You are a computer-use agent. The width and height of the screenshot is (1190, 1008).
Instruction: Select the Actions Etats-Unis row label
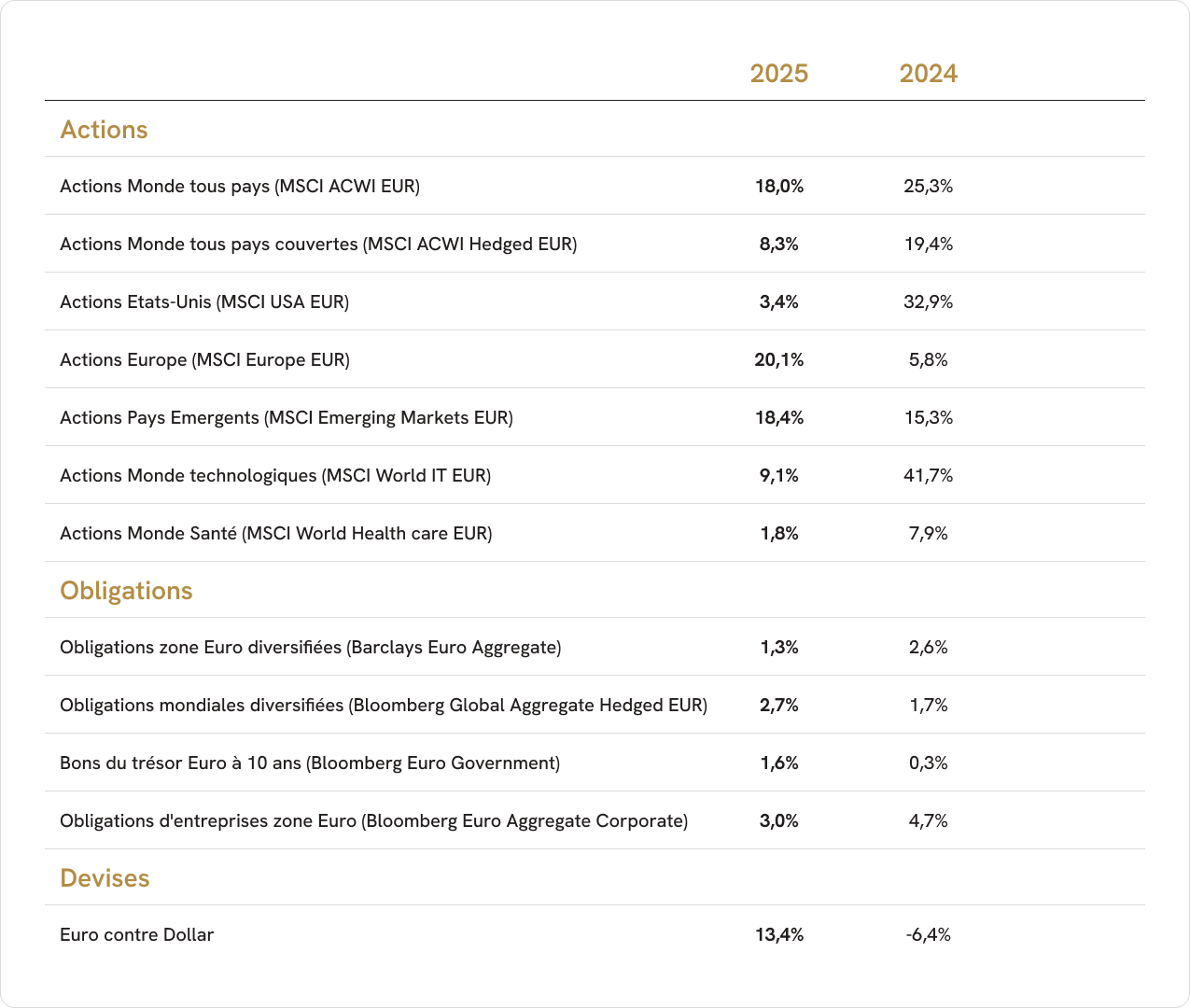click(204, 302)
